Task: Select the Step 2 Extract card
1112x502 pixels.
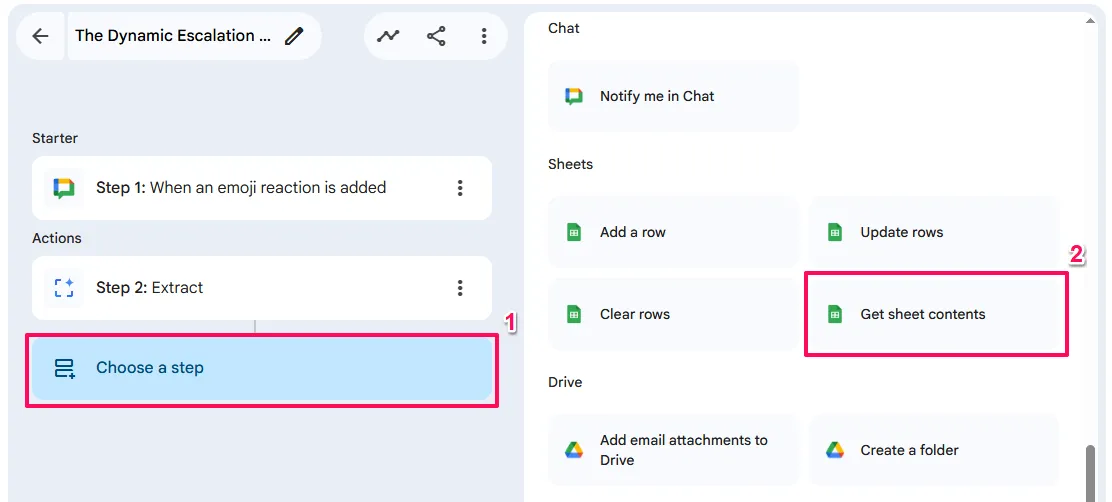Action: 240,288
